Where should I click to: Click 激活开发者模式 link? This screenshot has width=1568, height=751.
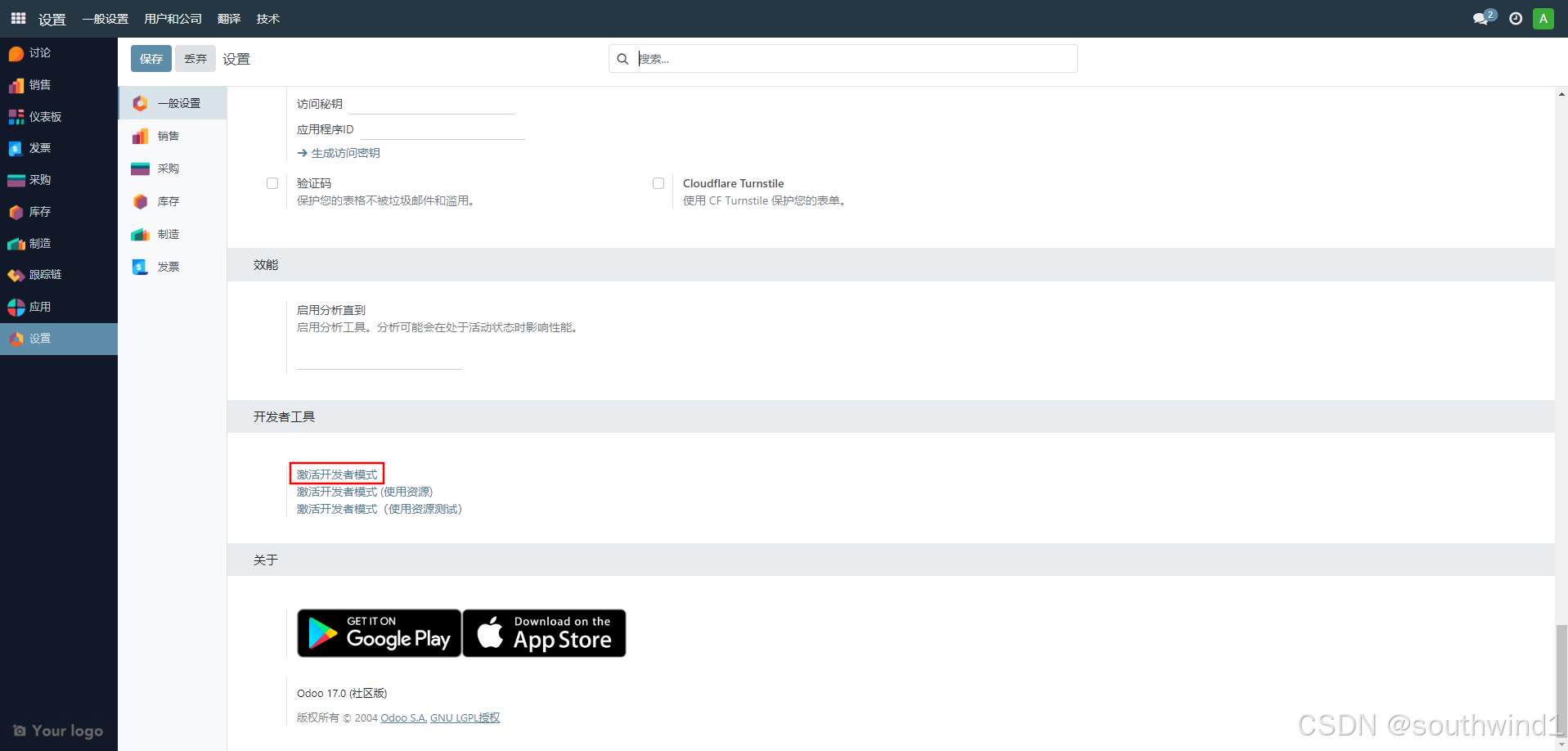click(337, 474)
